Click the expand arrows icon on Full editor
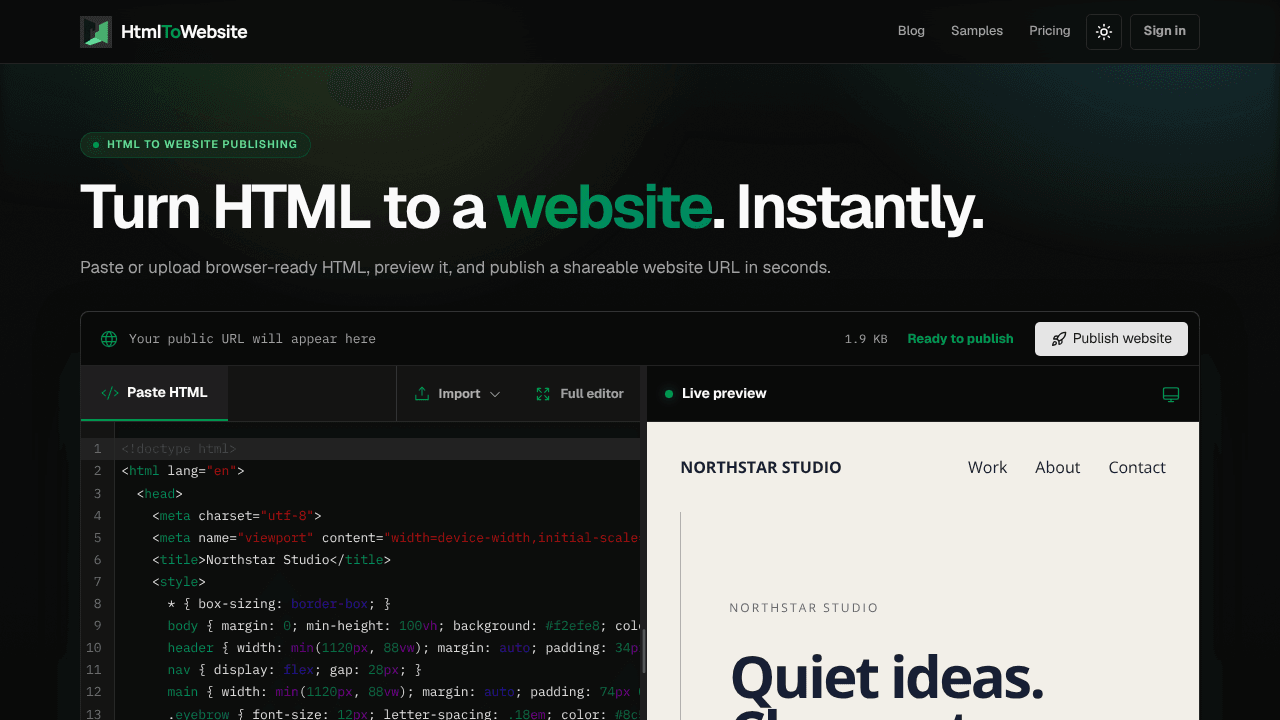1280x720 pixels. click(x=543, y=394)
